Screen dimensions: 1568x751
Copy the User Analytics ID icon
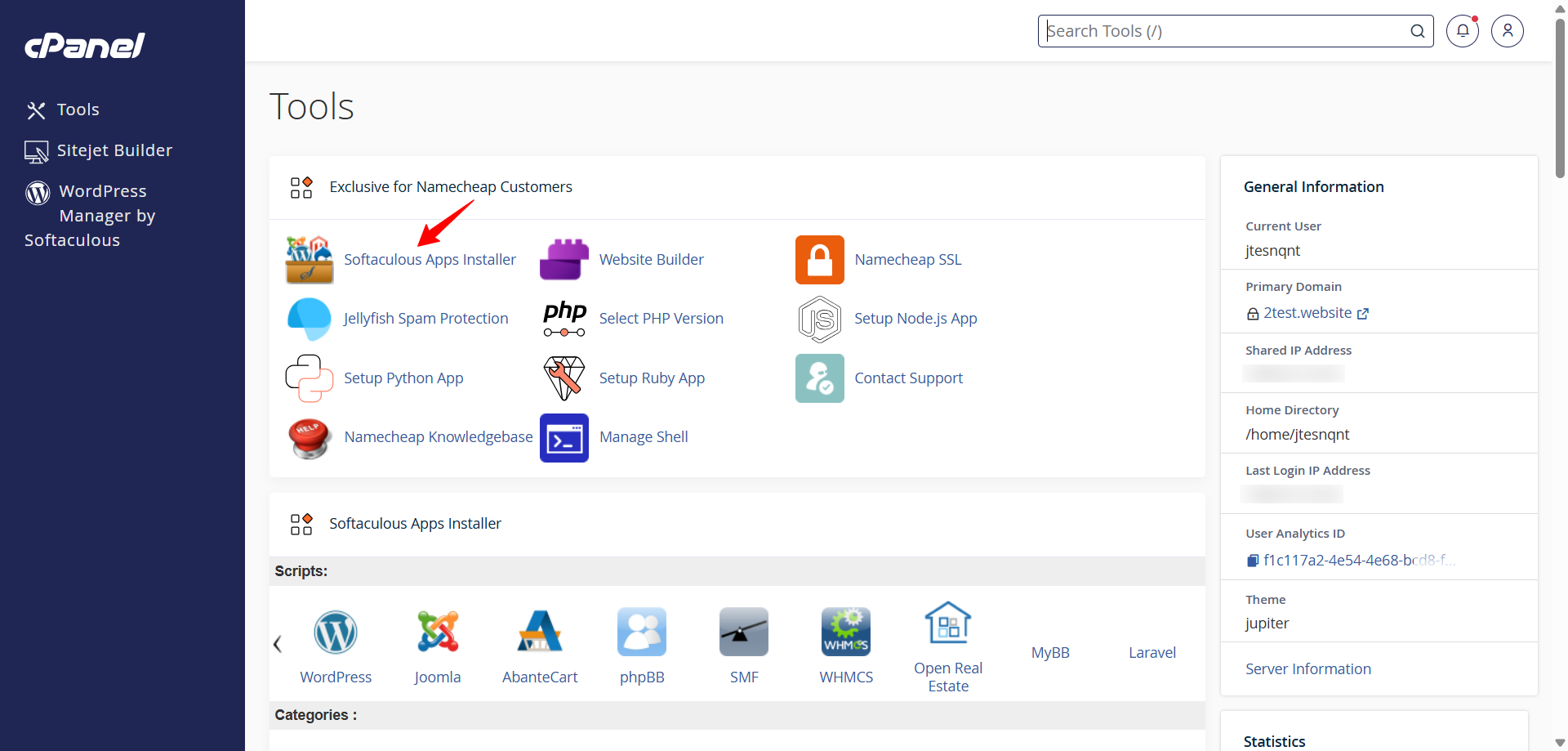[x=1253, y=561]
